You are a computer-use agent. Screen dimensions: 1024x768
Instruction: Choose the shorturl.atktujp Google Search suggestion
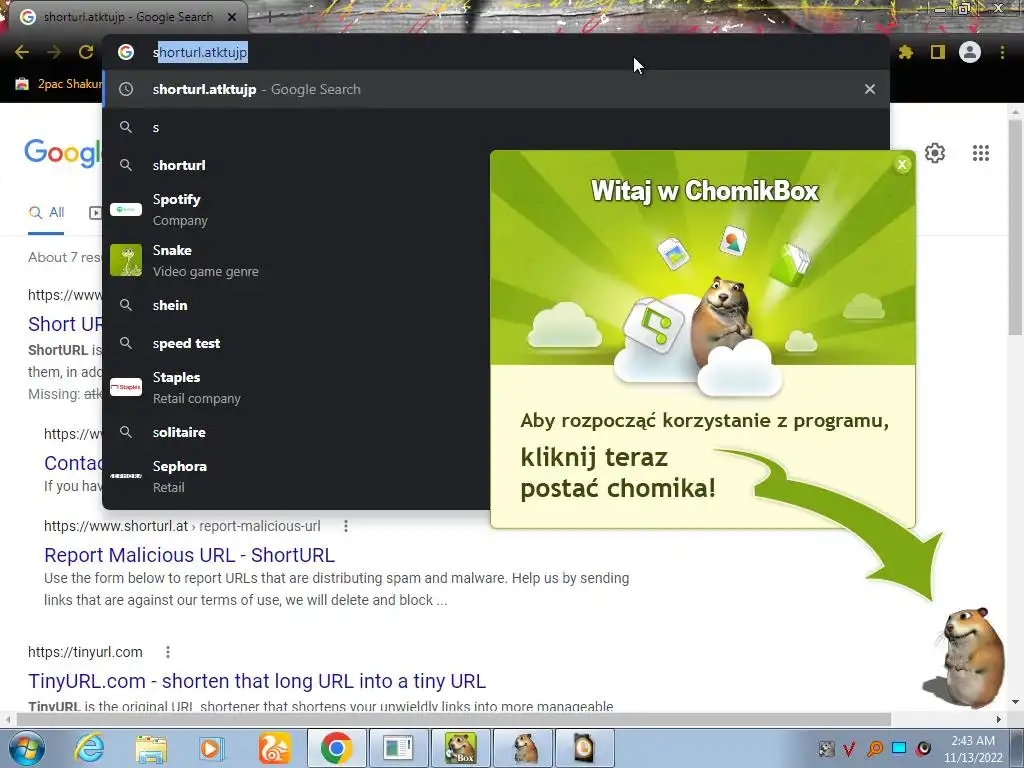click(x=496, y=89)
